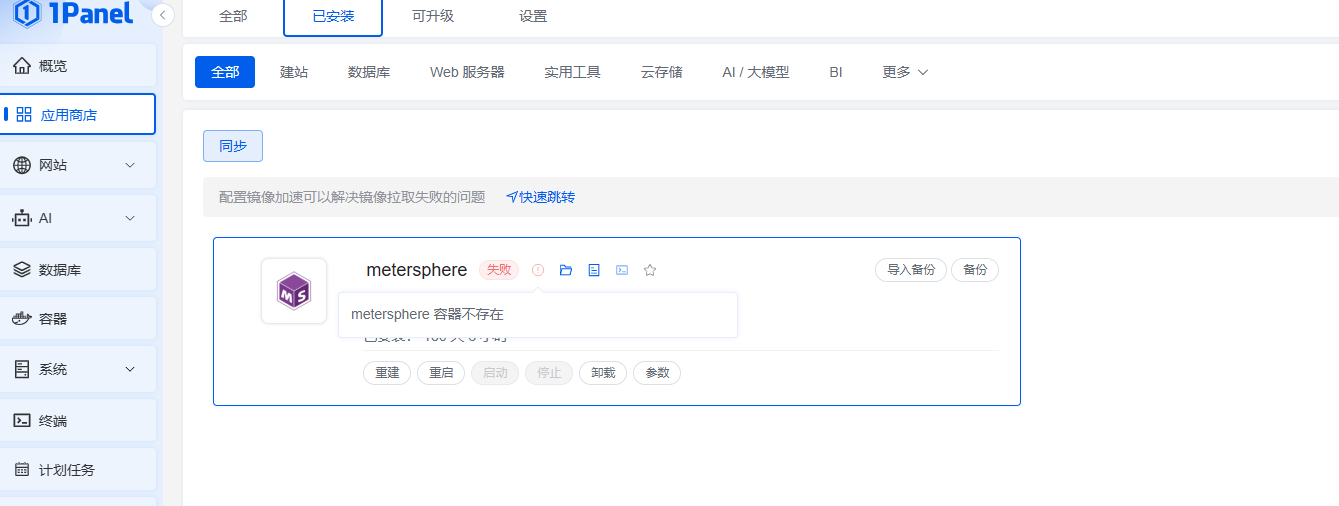Viewport: 1339px width, 506px height.
Task: Click the 停止 stop button
Action: pyautogui.click(x=549, y=373)
